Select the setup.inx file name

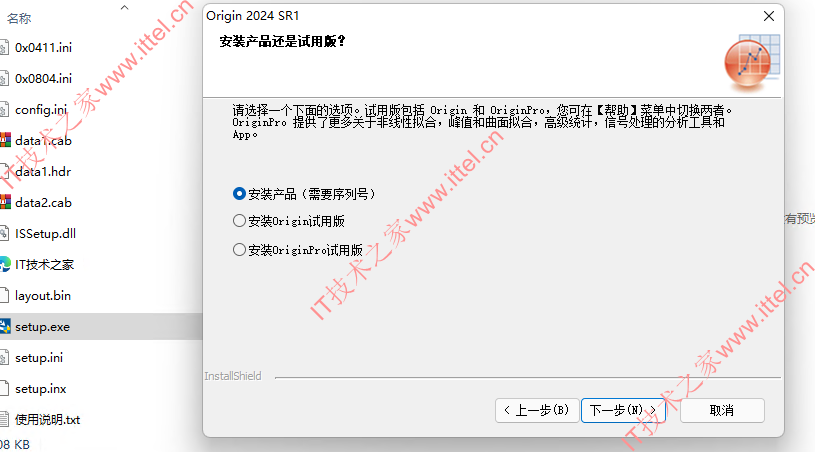coord(41,389)
